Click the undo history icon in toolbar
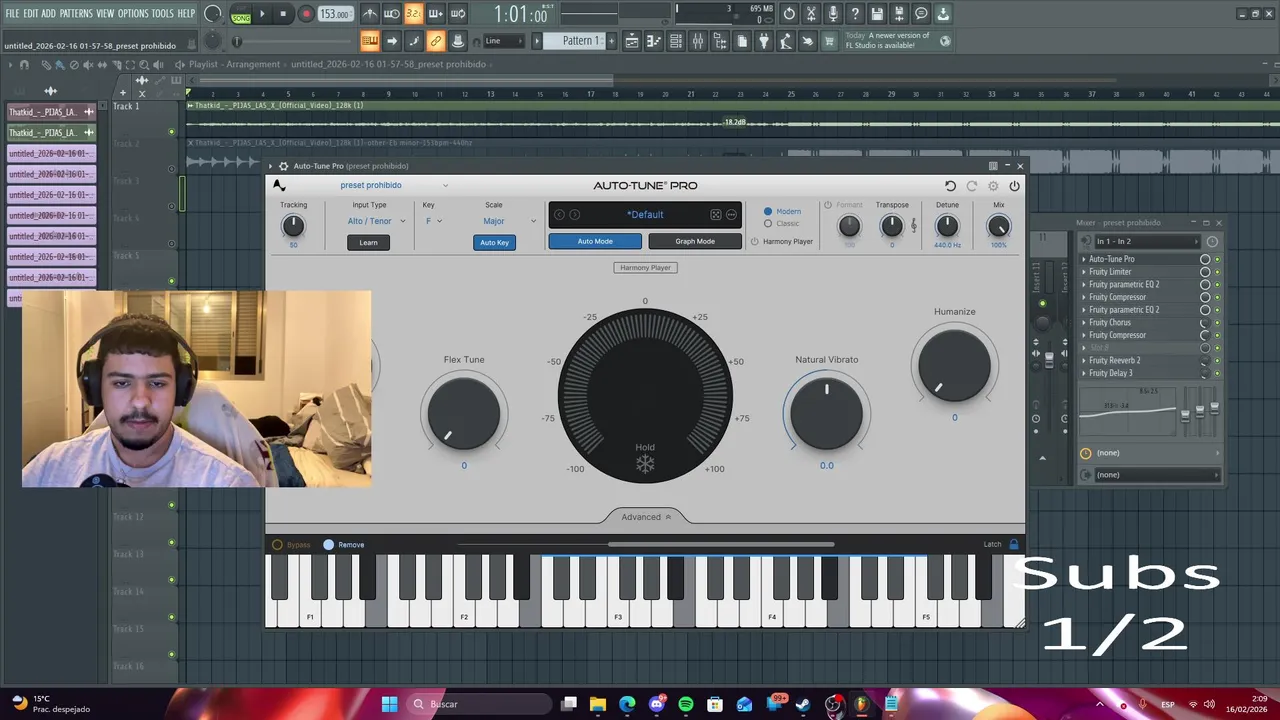Image resolution: width=1280 pixels, height=720 pixels. tap(789, 14)
